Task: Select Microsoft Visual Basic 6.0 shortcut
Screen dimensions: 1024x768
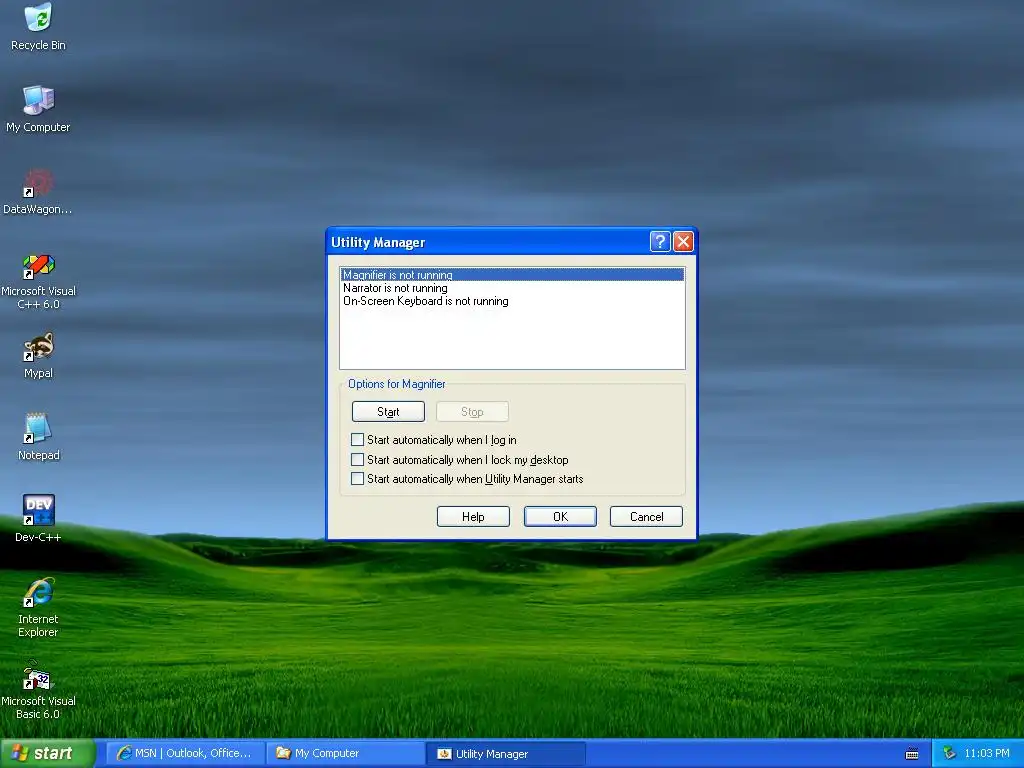Action: click(38, 690)
